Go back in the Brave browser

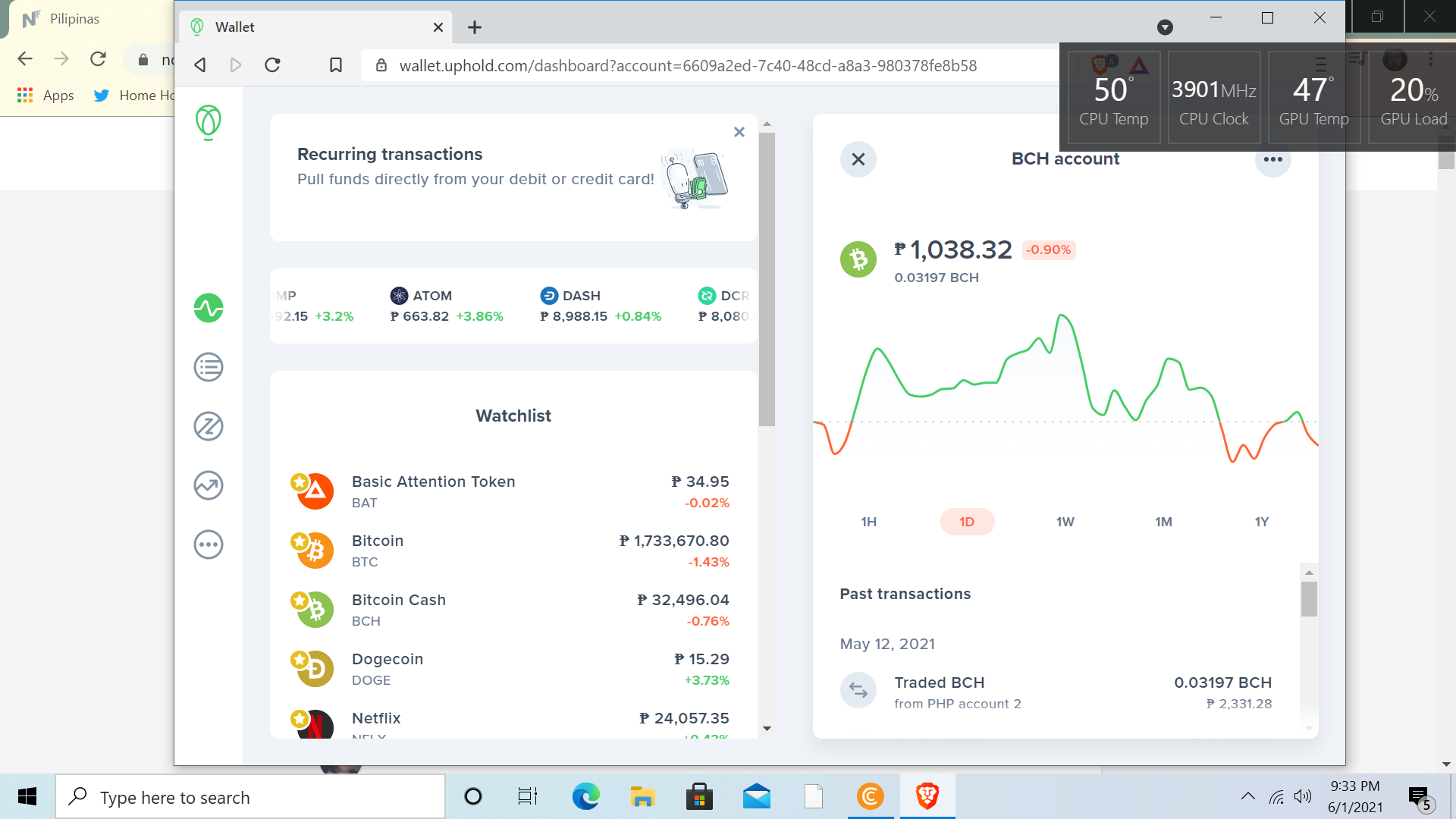coord(200,65)
